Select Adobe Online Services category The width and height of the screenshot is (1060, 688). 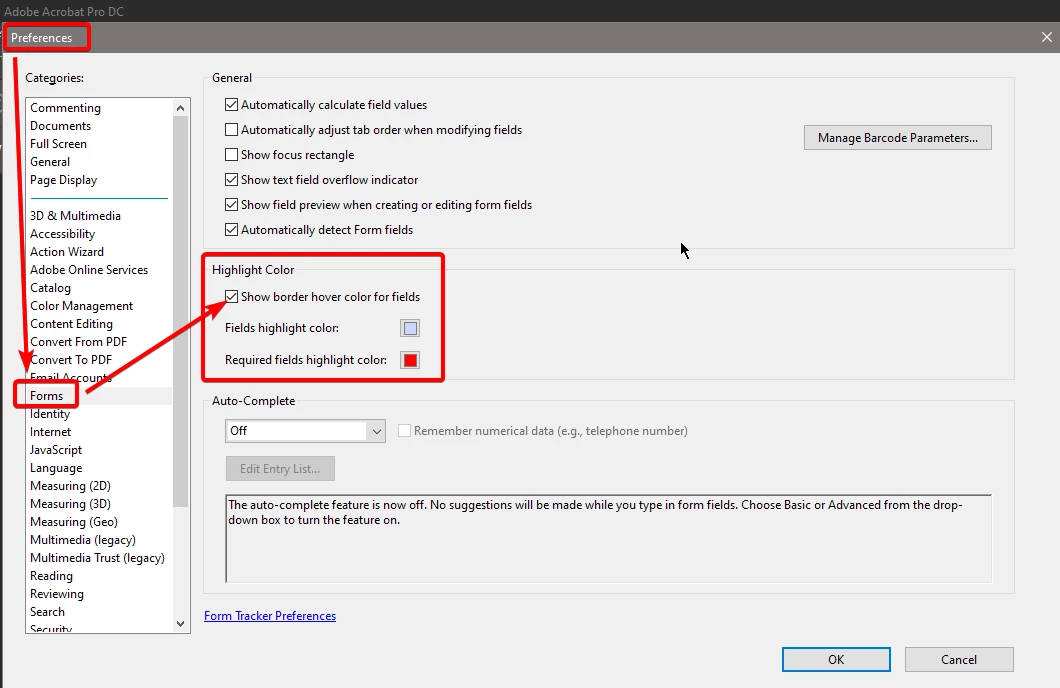(89, 270)
